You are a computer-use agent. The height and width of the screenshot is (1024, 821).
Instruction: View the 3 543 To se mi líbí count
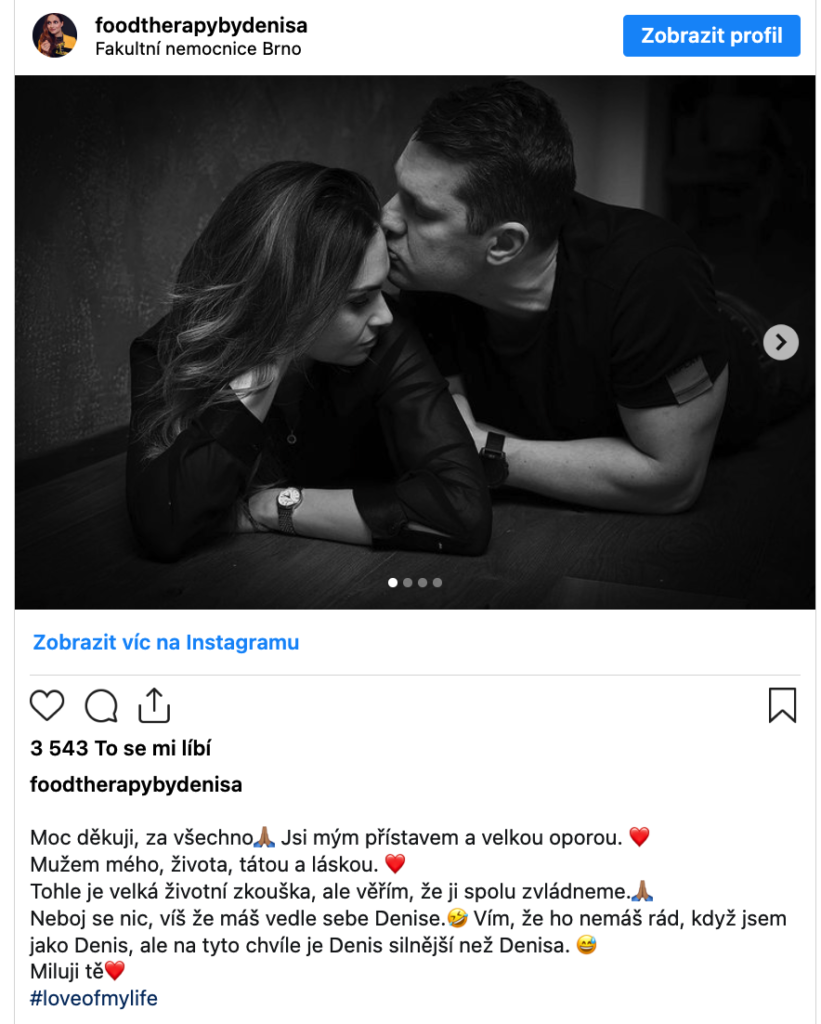pos(121,748)
